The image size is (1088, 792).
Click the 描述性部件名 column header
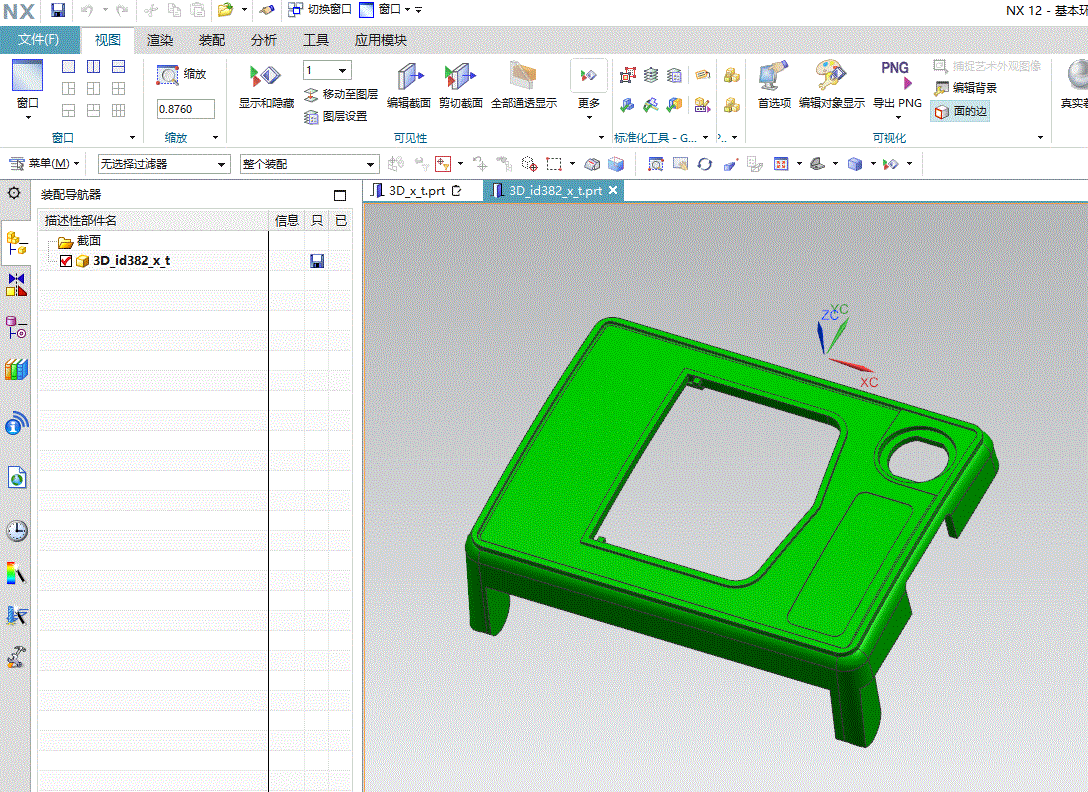pos(153,221)
